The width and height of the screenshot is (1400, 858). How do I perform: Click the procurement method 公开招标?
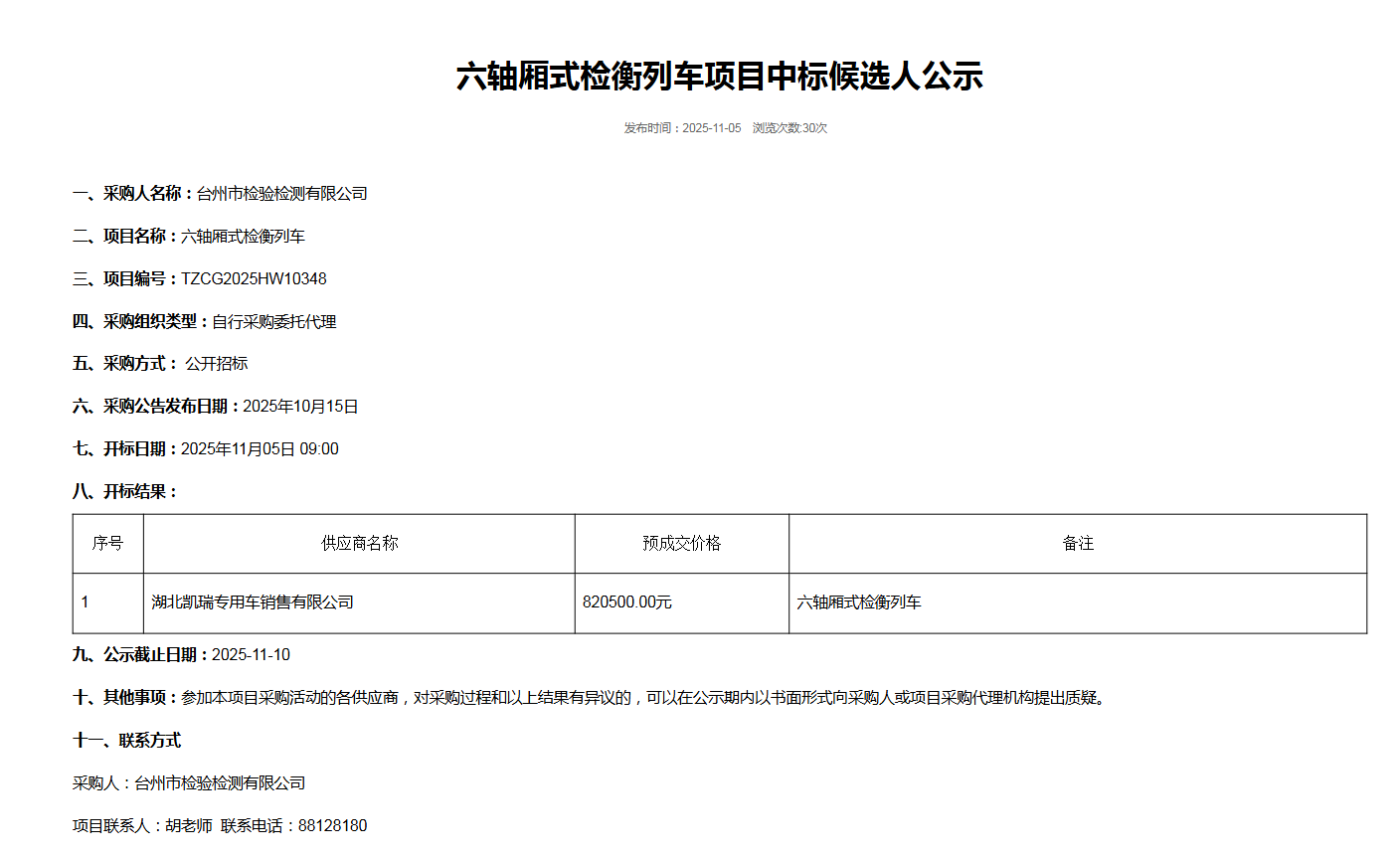(217, 364)
